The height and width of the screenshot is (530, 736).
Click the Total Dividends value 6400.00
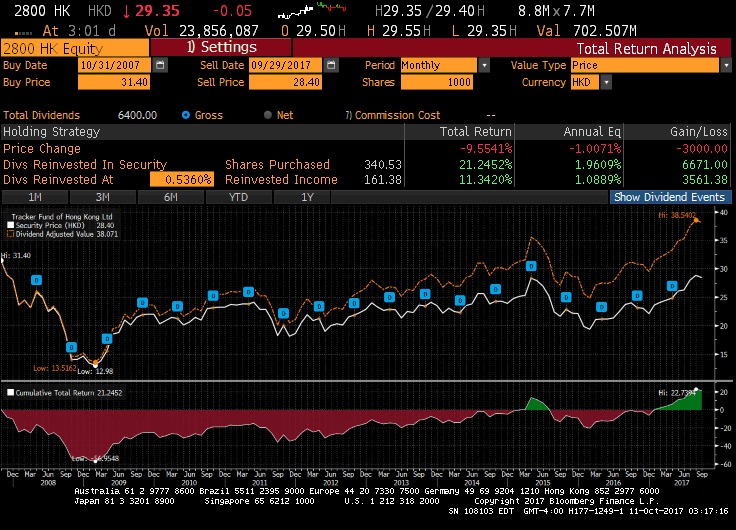click(138, 115)
